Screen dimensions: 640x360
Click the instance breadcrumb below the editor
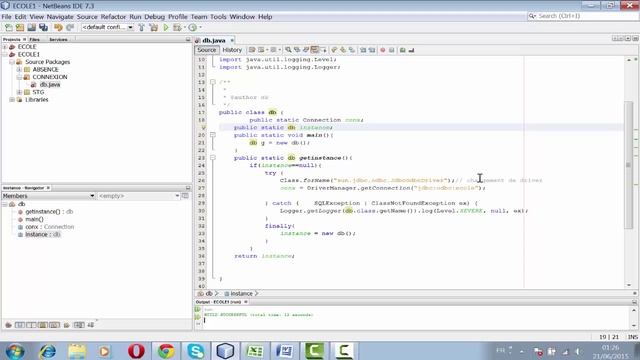(x=241, y=293)
